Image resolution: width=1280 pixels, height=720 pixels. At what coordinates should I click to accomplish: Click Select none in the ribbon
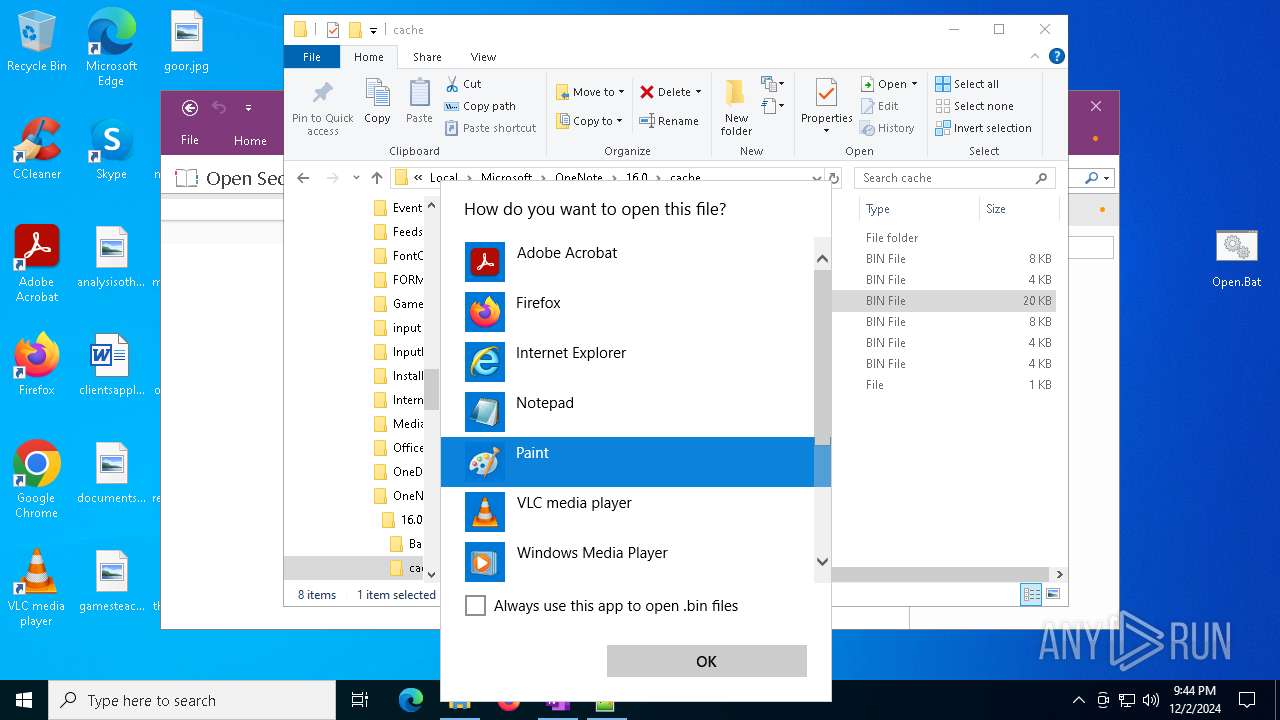(x=974, y=106)
